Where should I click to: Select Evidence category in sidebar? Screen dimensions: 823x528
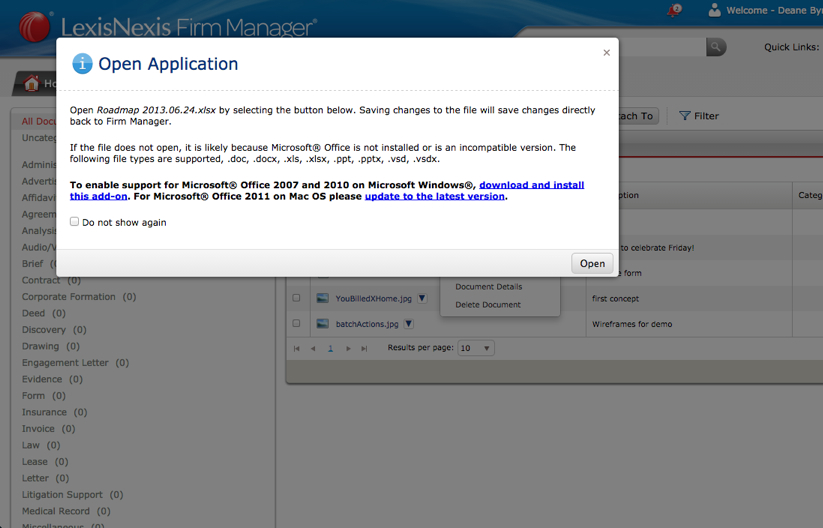click(x=52, y=379)
